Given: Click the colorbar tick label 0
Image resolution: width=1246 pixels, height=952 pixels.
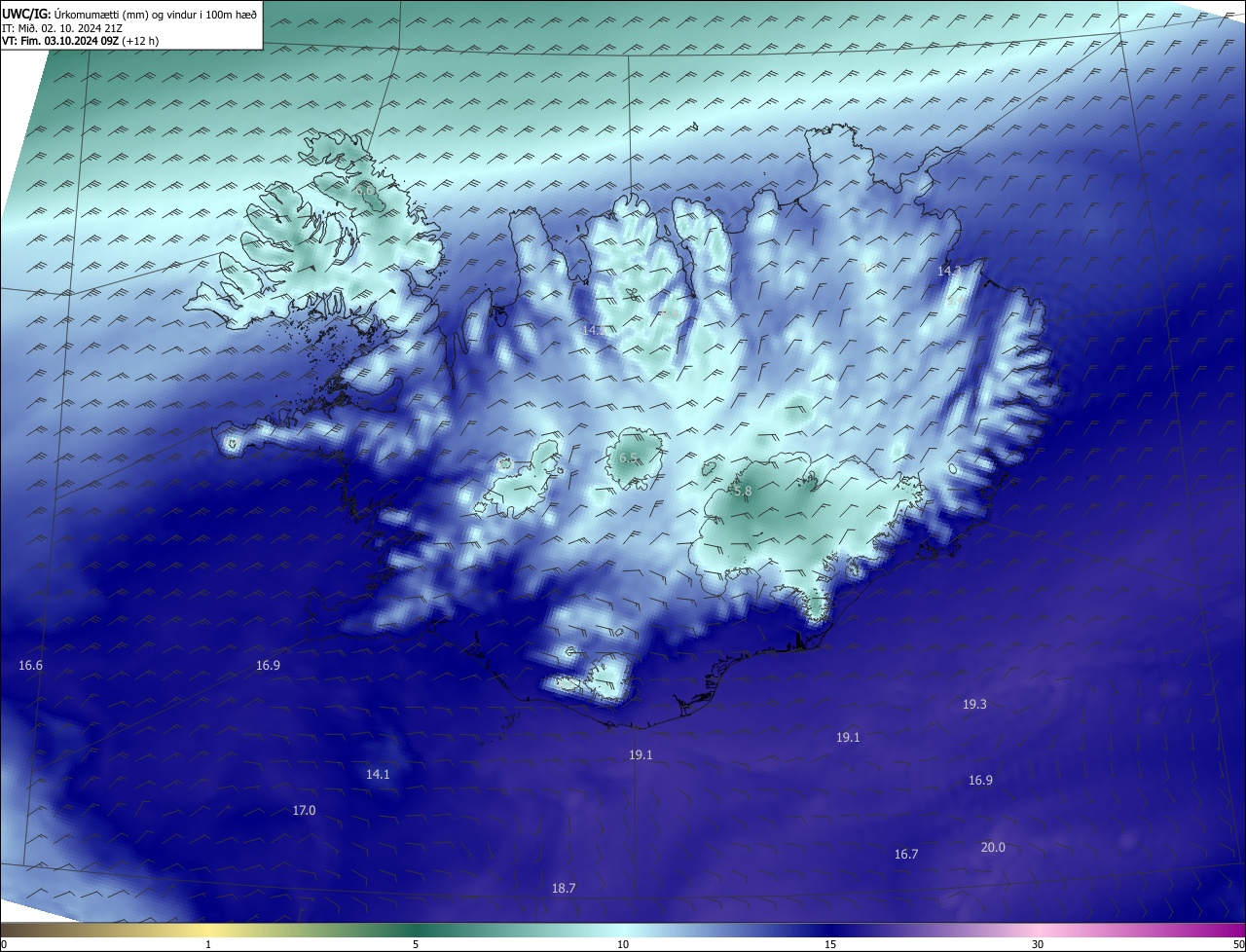Looking at the screenshot, I should [4, 944].
